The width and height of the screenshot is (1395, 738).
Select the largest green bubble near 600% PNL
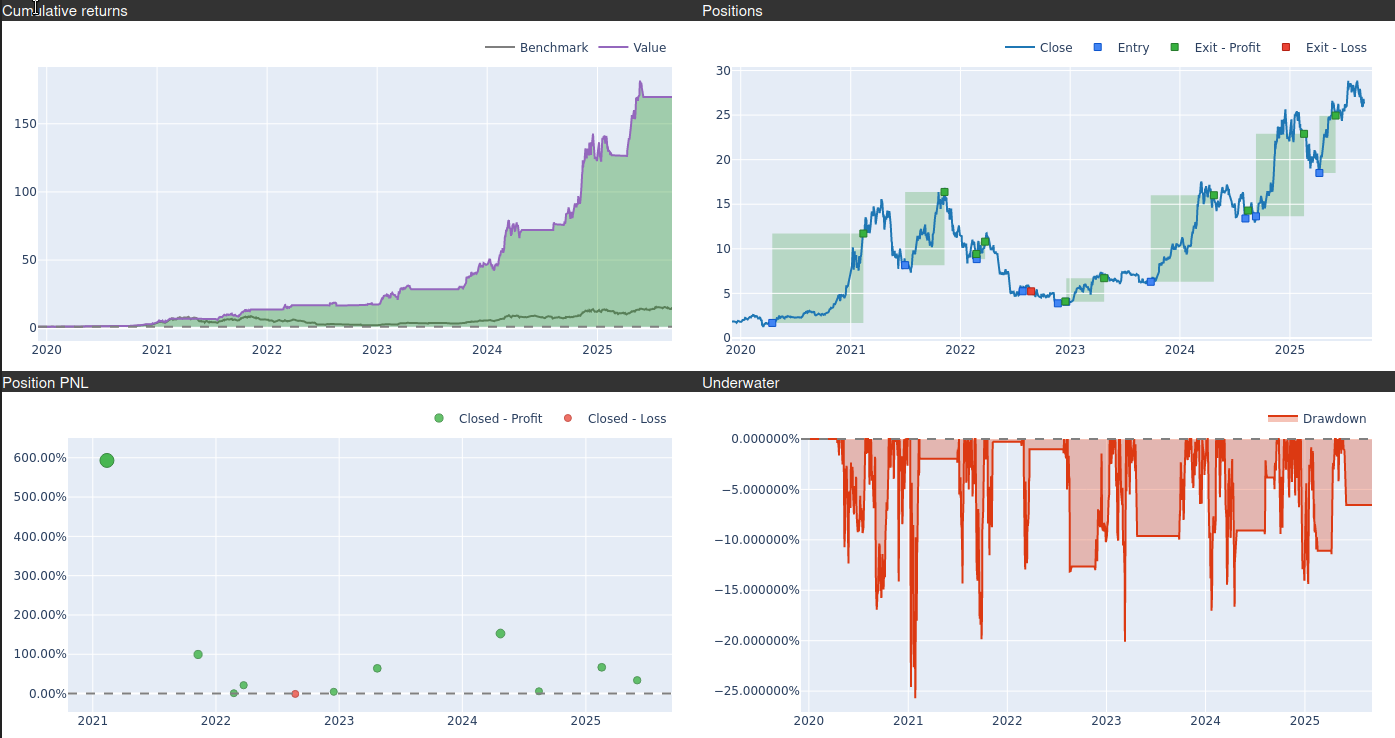pyautogui.click(x=107, y=461)
